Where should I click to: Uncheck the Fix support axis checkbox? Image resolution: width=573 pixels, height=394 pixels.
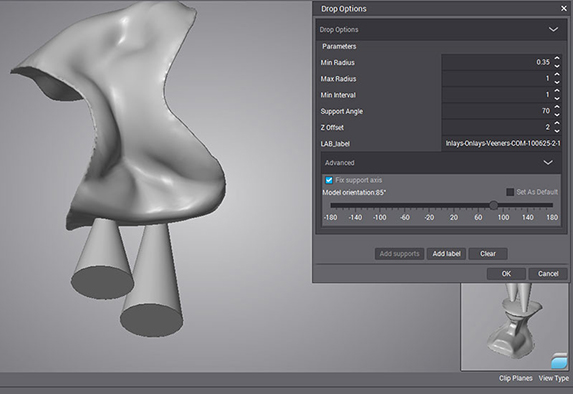[329, 180]
